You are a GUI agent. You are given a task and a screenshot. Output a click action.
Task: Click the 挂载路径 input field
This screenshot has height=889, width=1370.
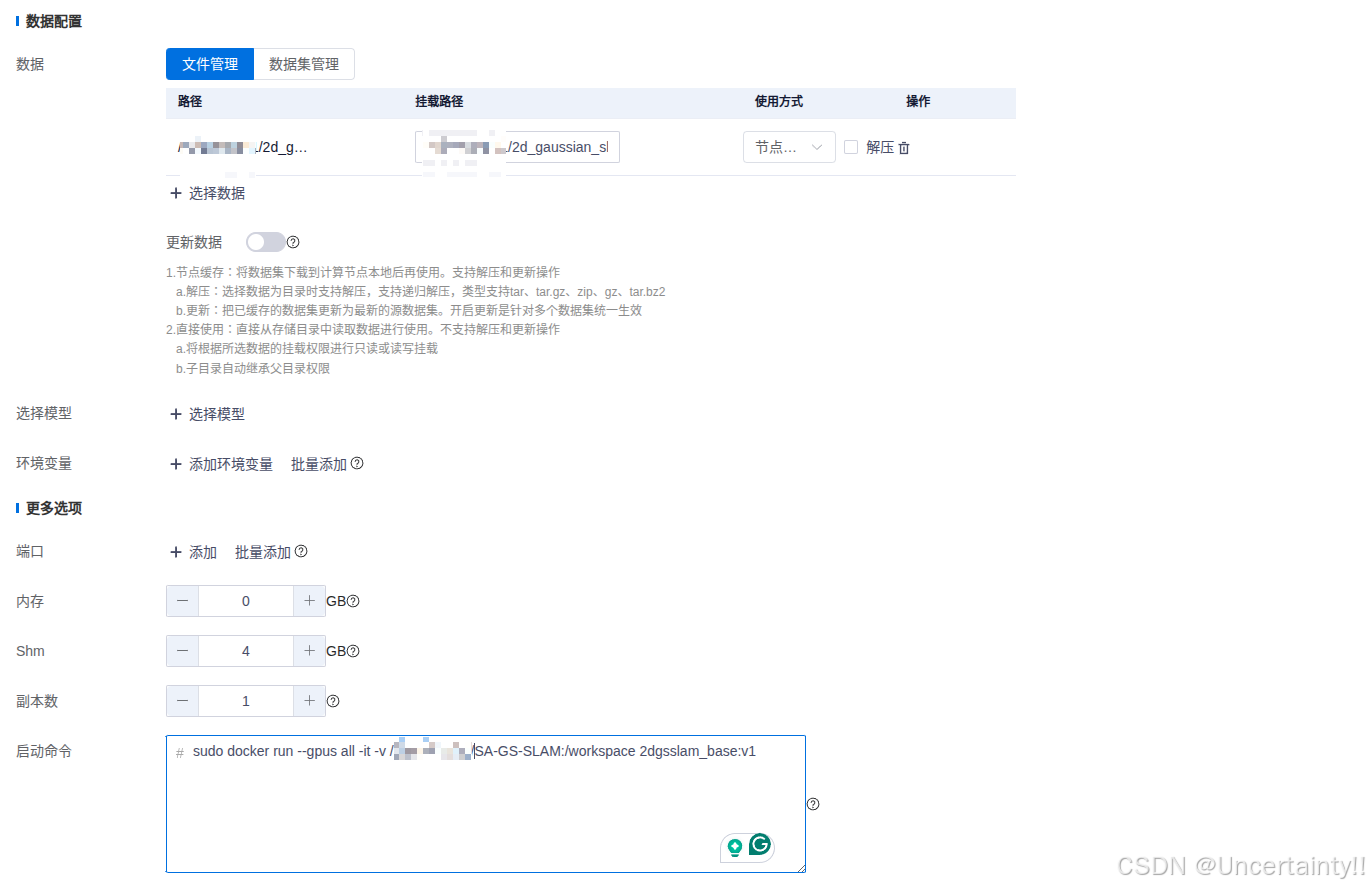(517, 147)
